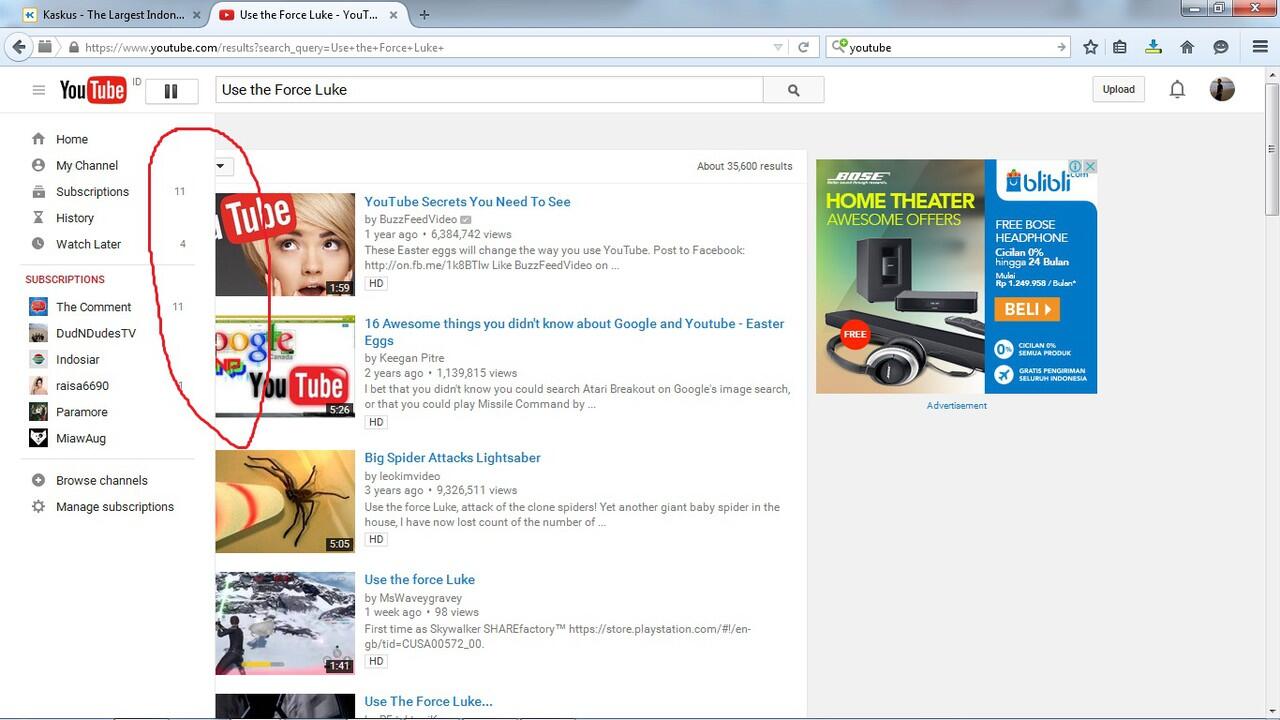Click the YouTube search input field

coord(489,90)
